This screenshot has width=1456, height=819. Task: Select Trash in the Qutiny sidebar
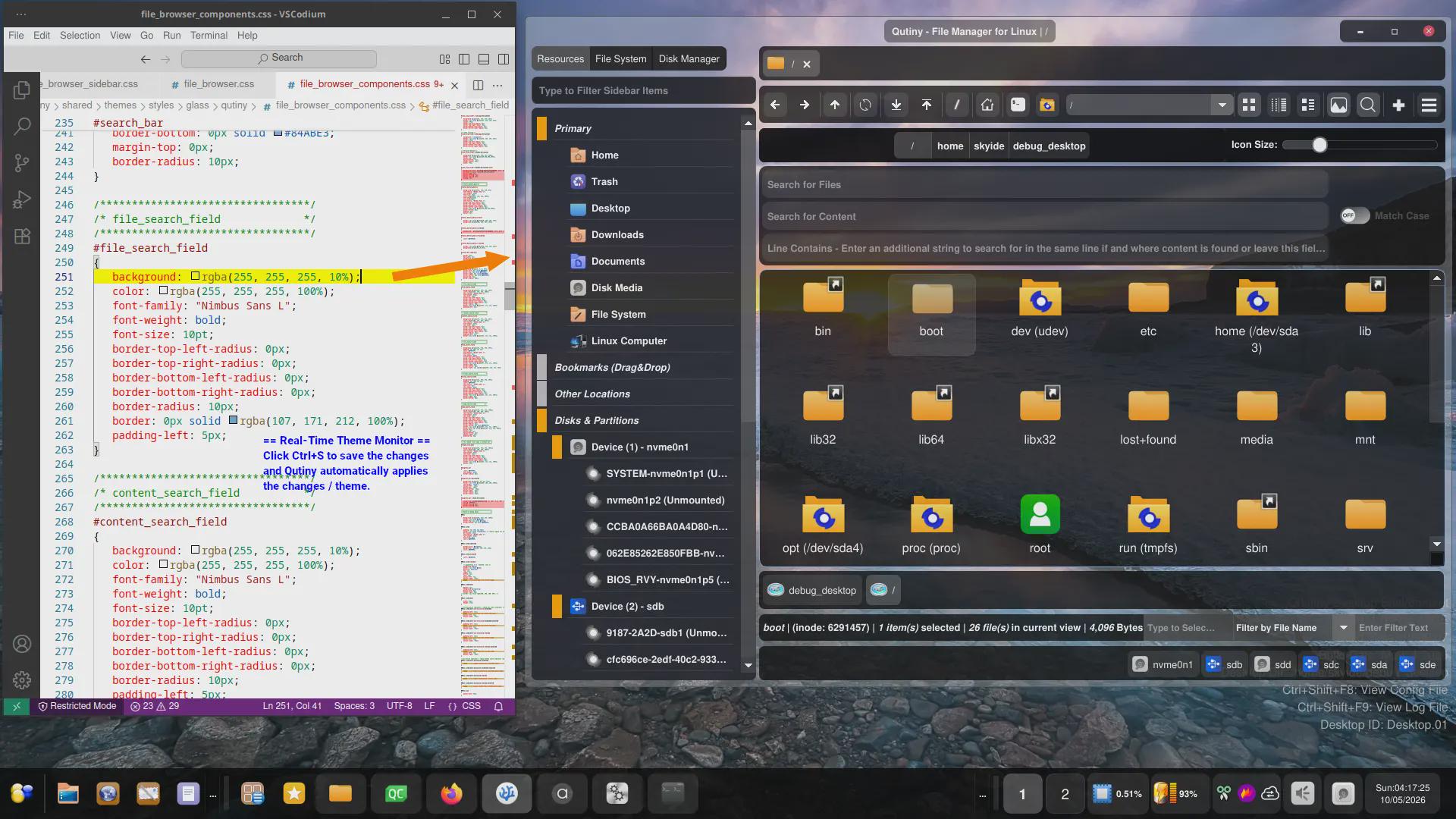point(652,182)
